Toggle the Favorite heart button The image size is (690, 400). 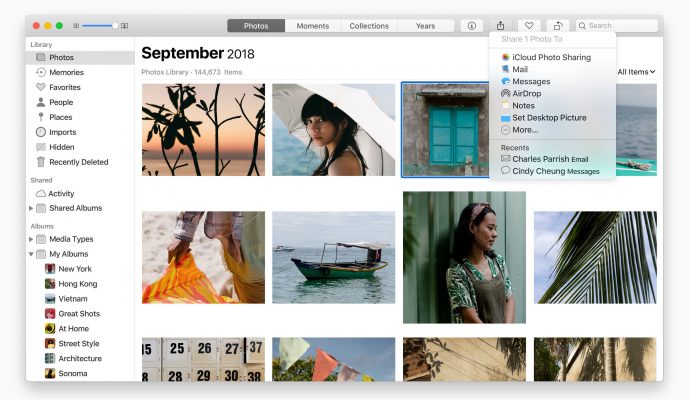(529, 26)
